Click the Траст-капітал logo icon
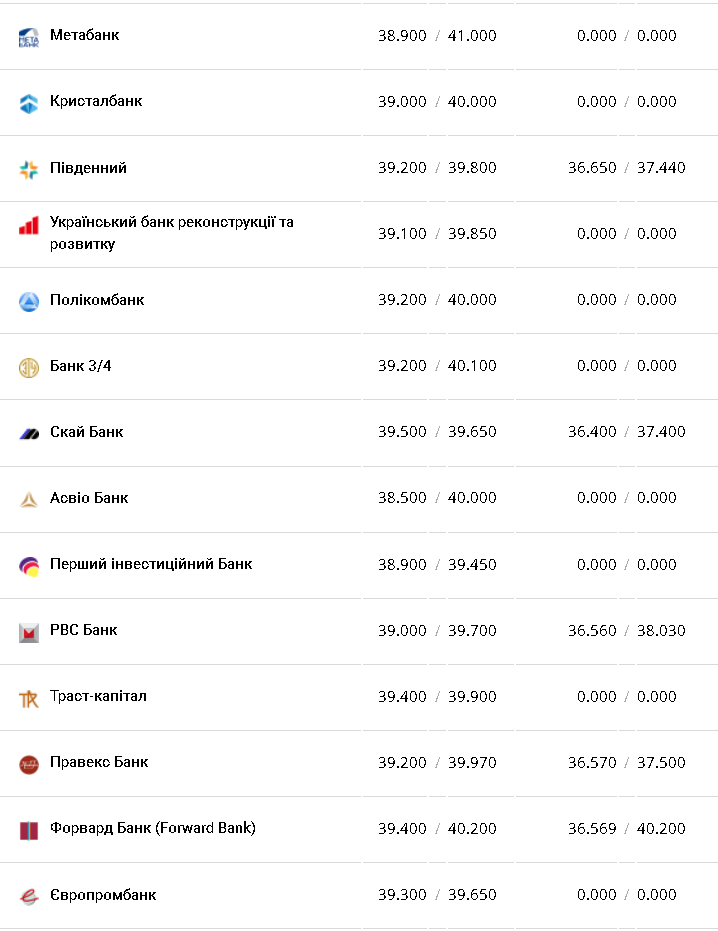The height and width of the screenshot is (931, 718). coord(28,698)
